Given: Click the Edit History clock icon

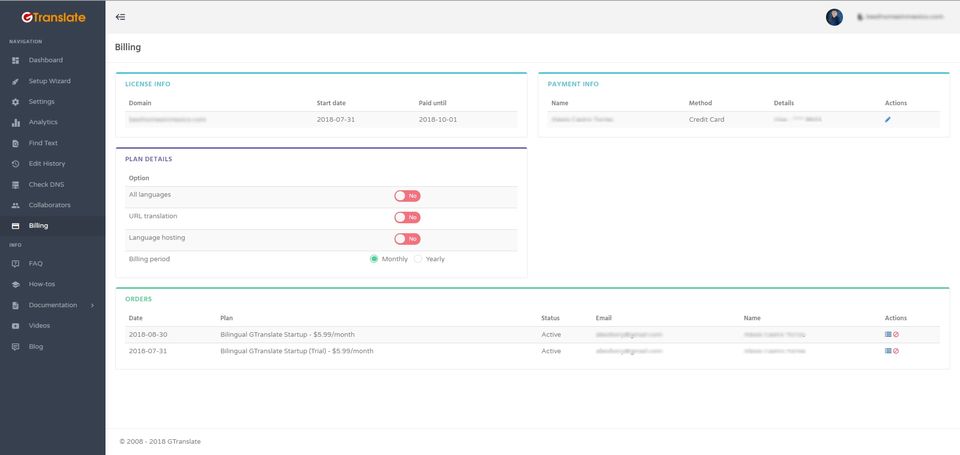Looking at the screenshot, I should tap(16, 164).
